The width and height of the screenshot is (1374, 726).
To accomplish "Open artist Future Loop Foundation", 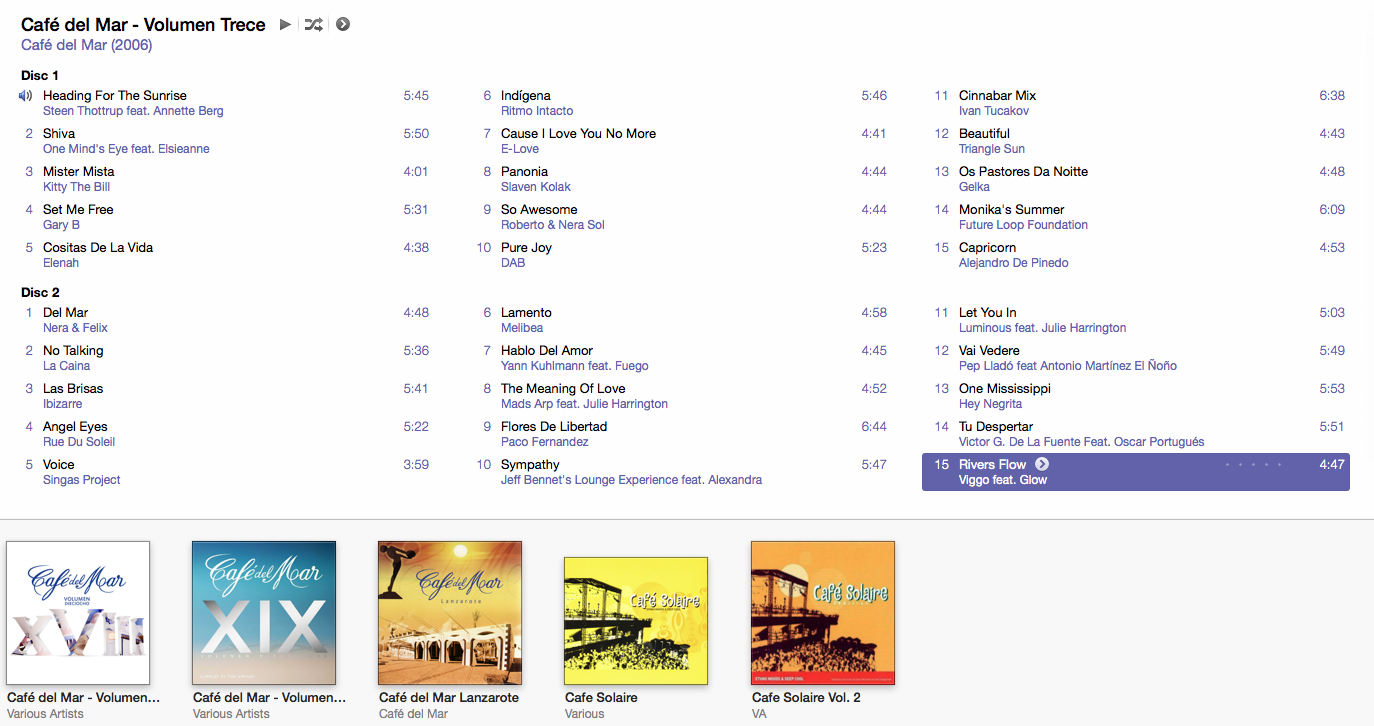I will [1023, 225].
